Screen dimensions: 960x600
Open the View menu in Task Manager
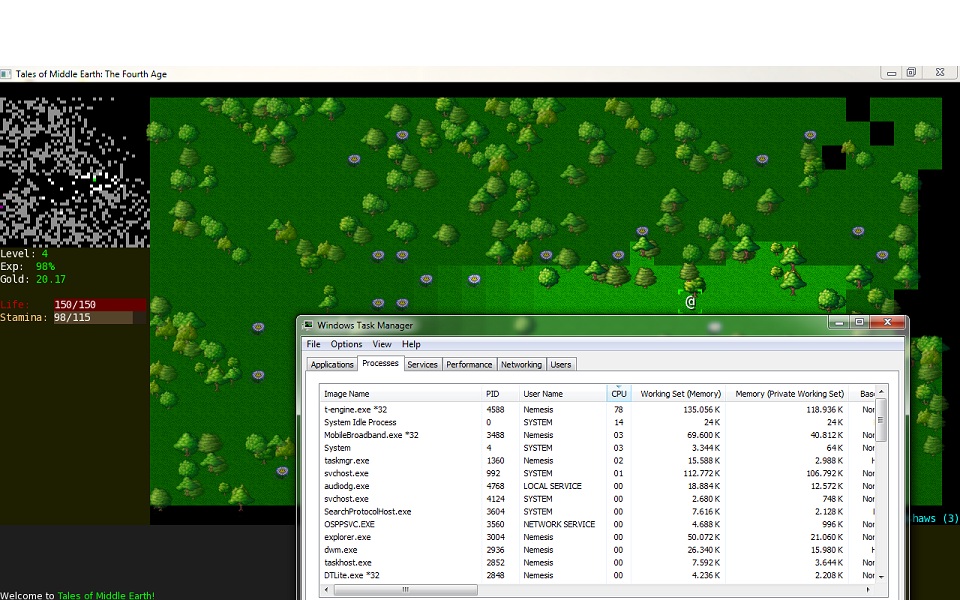381,344
